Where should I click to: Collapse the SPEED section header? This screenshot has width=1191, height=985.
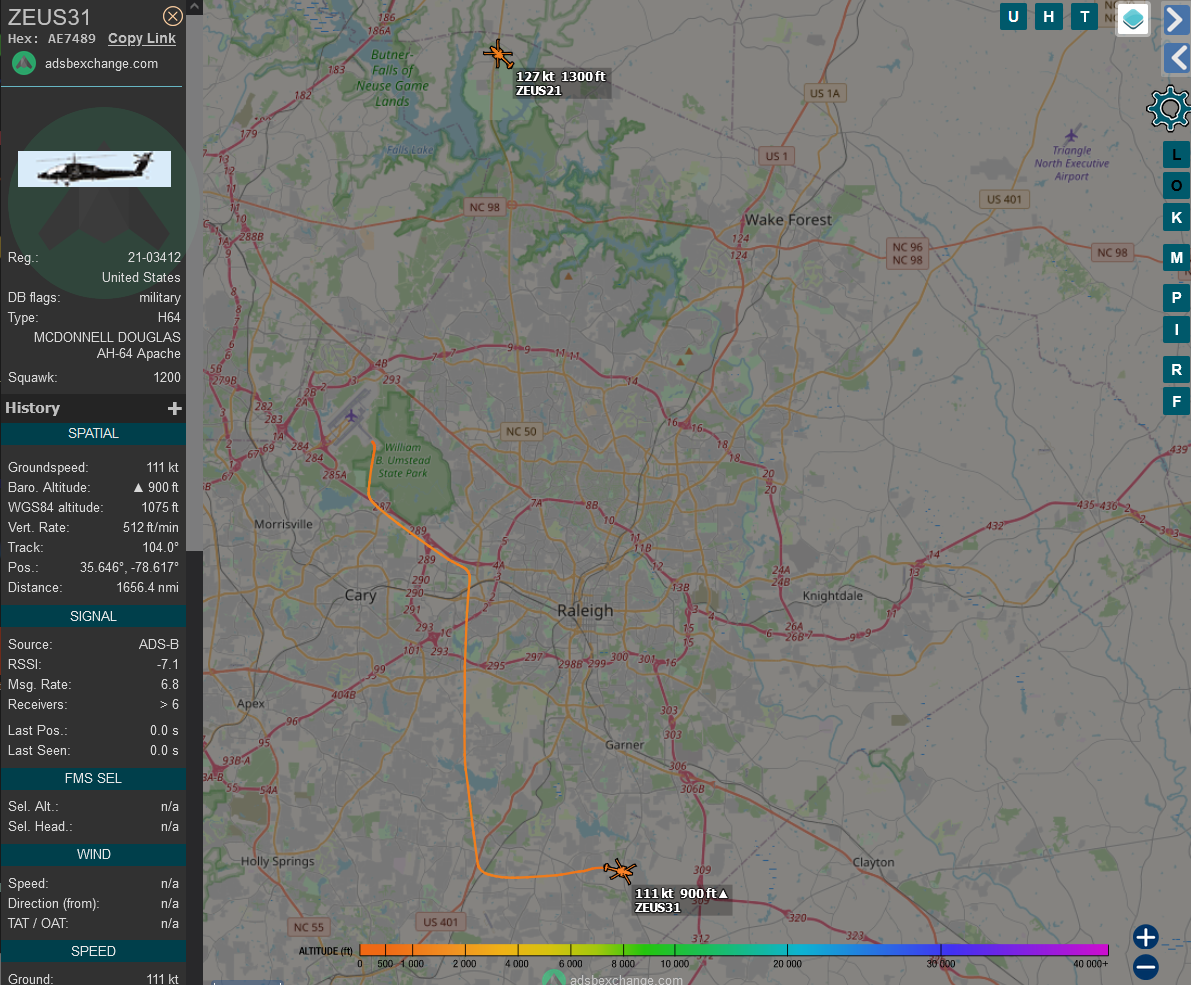point(93,951)
